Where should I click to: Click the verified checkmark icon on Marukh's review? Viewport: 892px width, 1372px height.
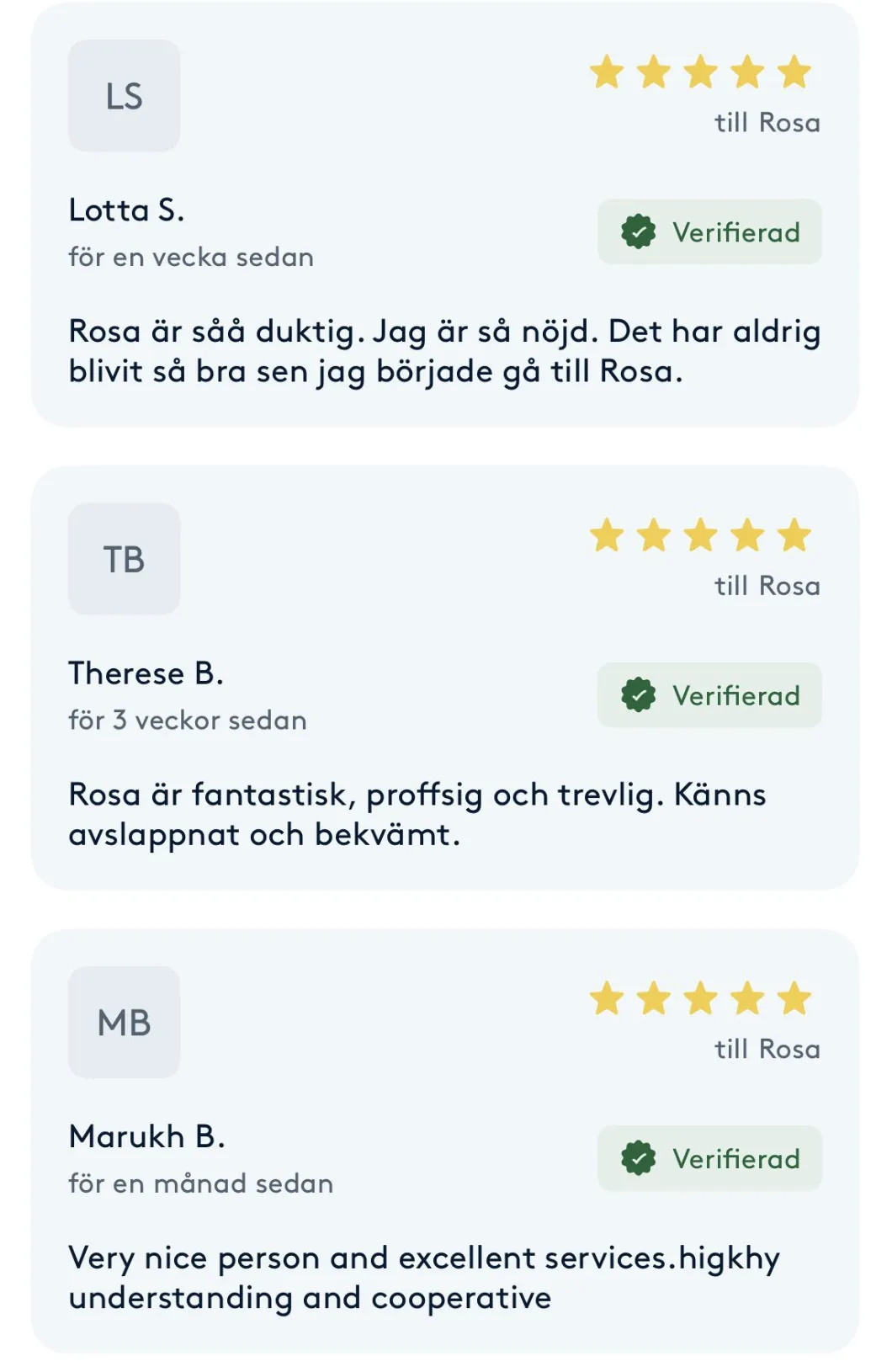click(x=638, y=1158)
